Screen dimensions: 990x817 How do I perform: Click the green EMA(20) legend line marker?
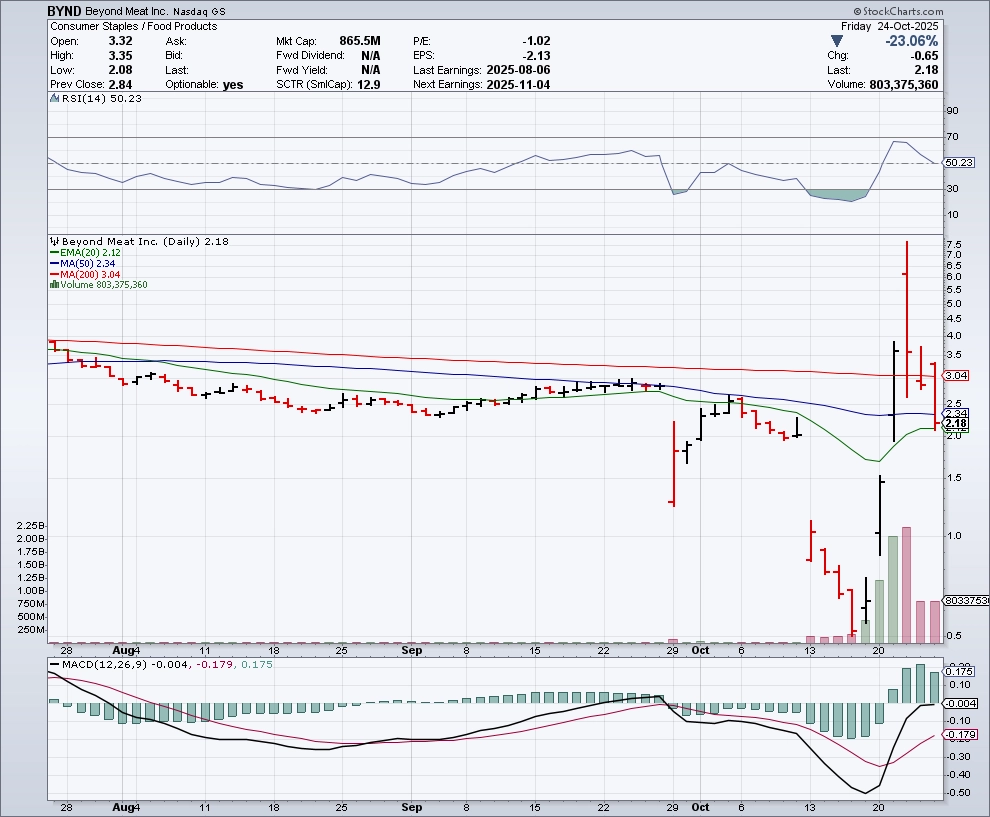click(53, 253)
